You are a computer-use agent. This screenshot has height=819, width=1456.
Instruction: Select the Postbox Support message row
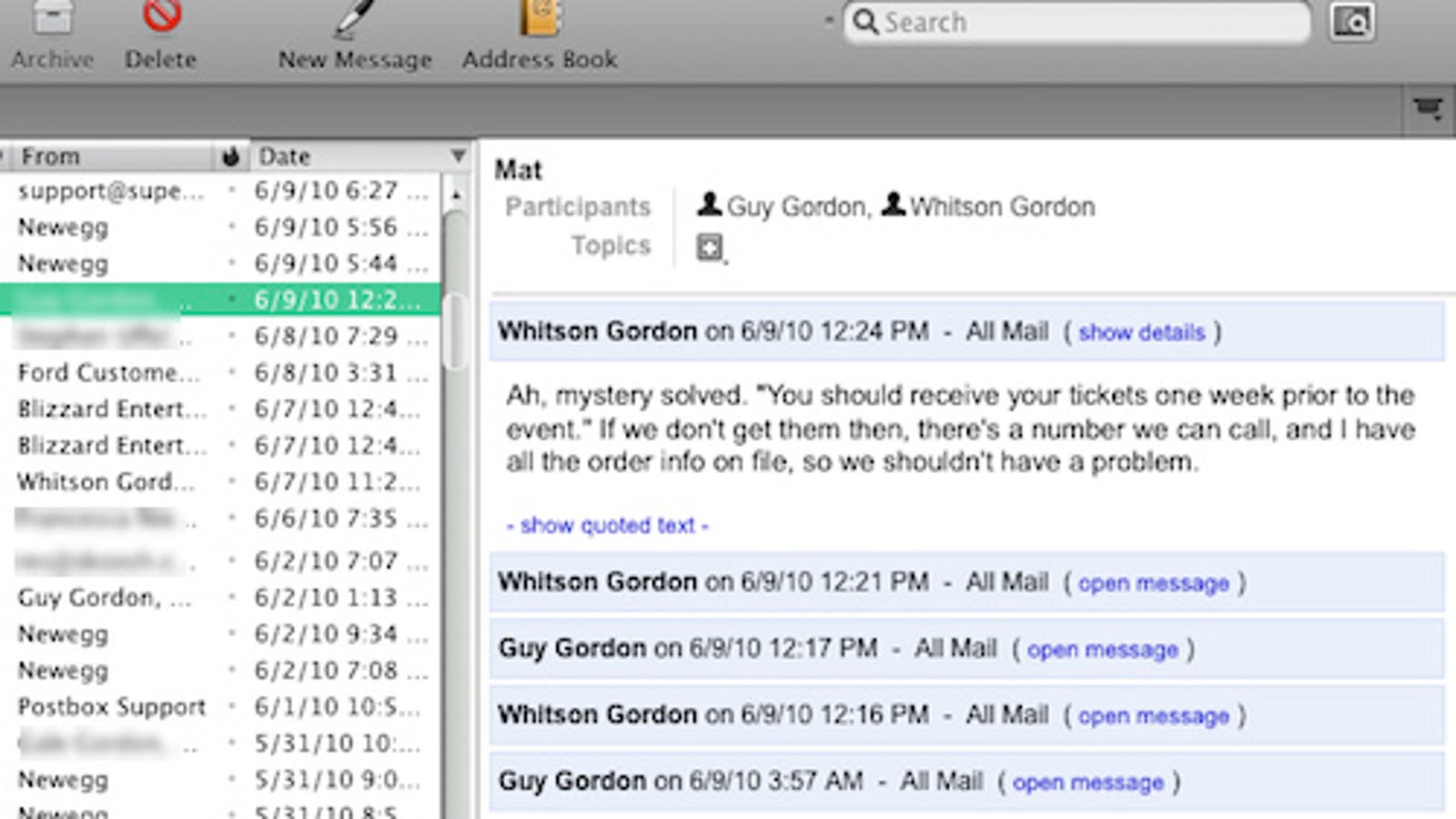tap(220, 707)
